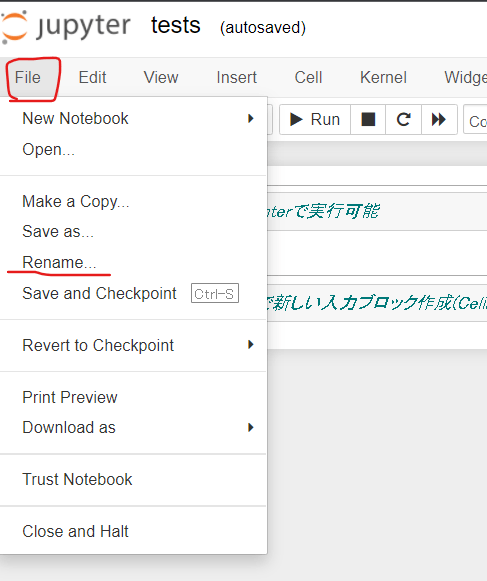Screen dimensions: 487x581
Task: Choose Open... from the File menu
Action: [133, 149]
